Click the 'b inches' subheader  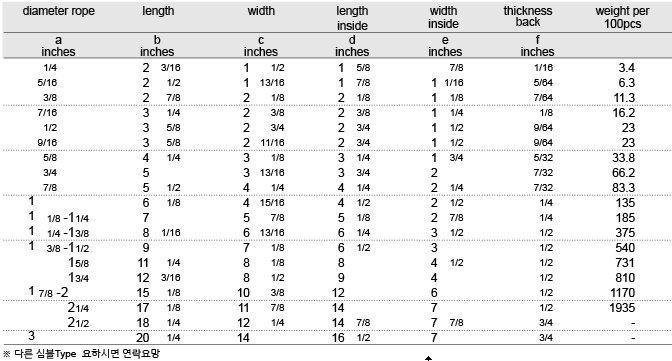[157, 46]
